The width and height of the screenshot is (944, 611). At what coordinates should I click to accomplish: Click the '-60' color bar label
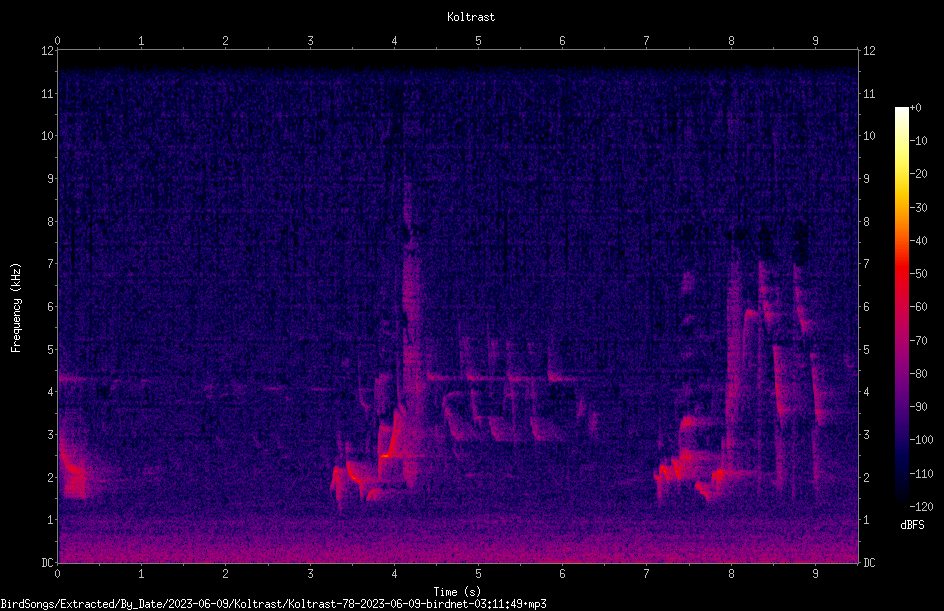(x=919, y=307)
